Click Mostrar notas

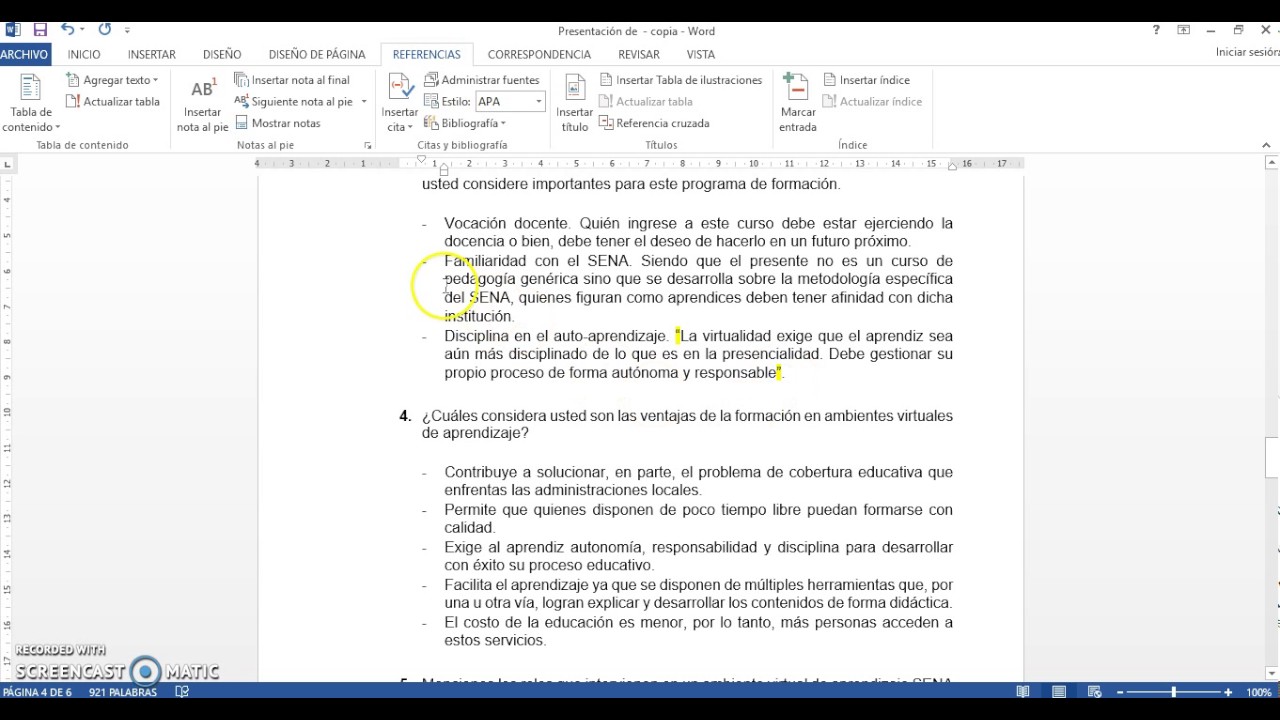point(277,123)
